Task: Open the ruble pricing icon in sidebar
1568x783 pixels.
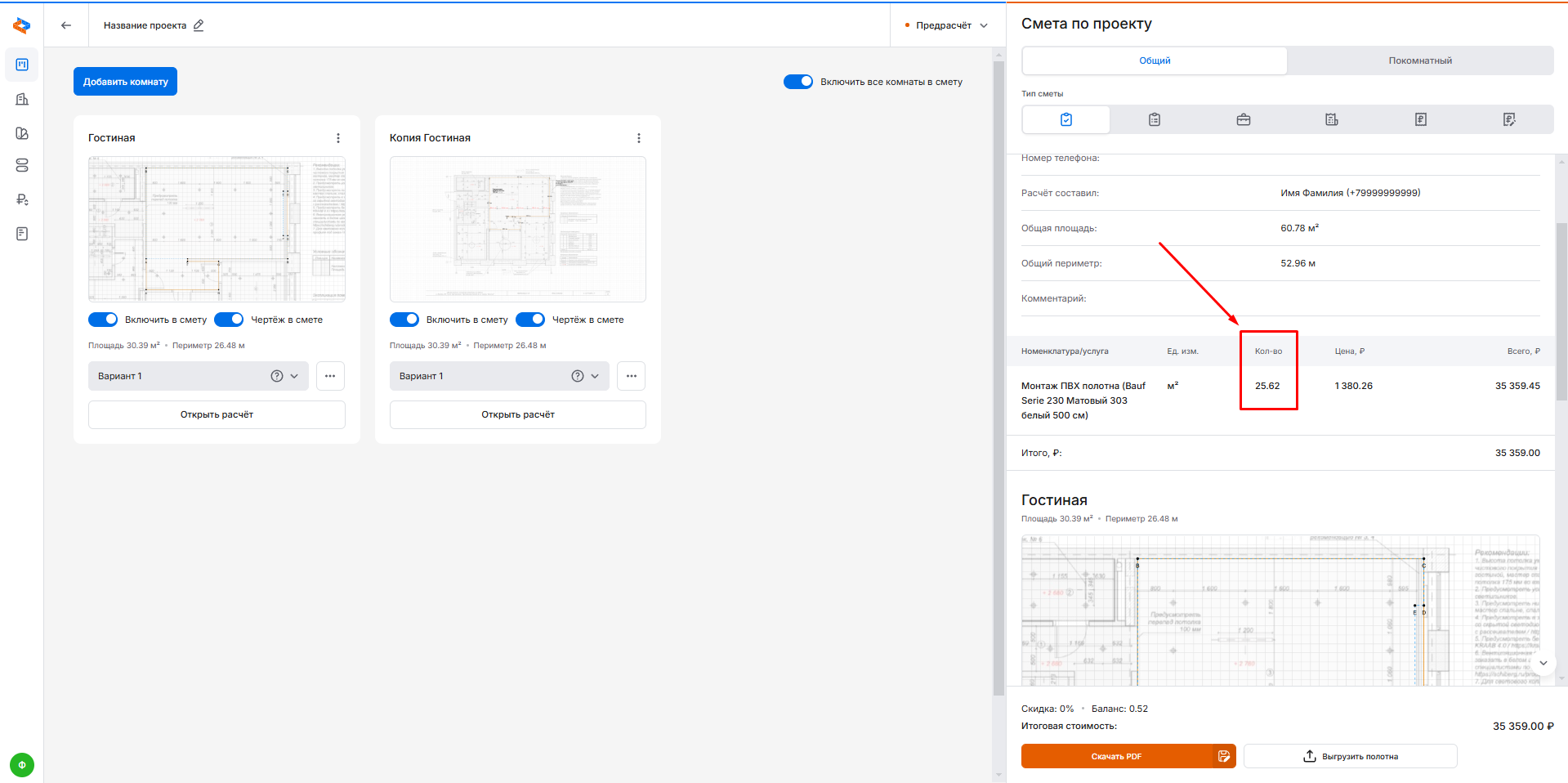Action: pyautogui.click(x=22, y=199)
